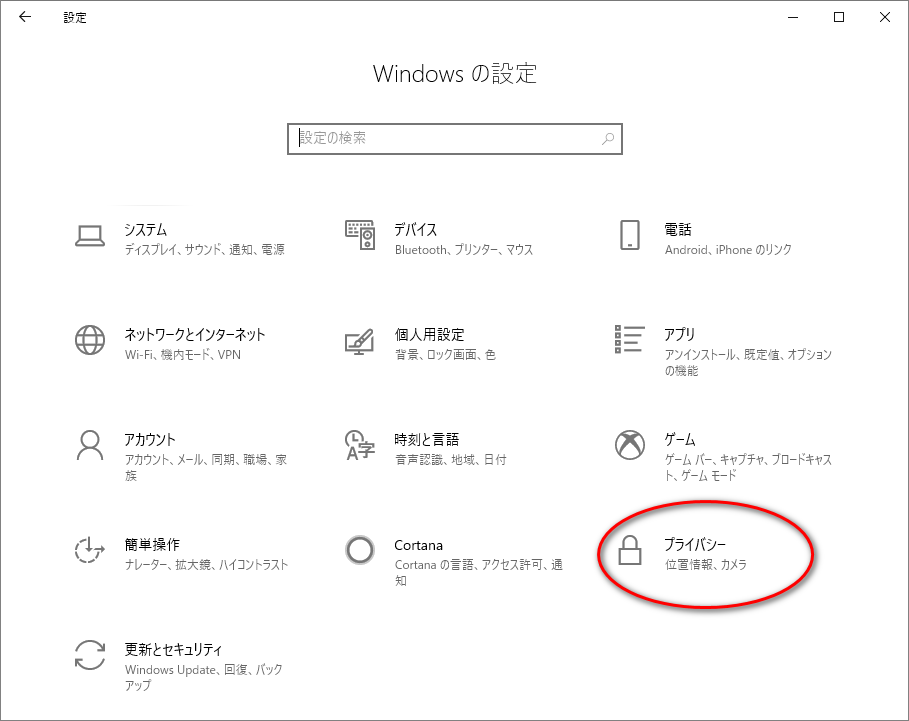Screen dimensions: 909x721
Task: Click the 更新とセキュリティ label
Action: coord(173,649)
